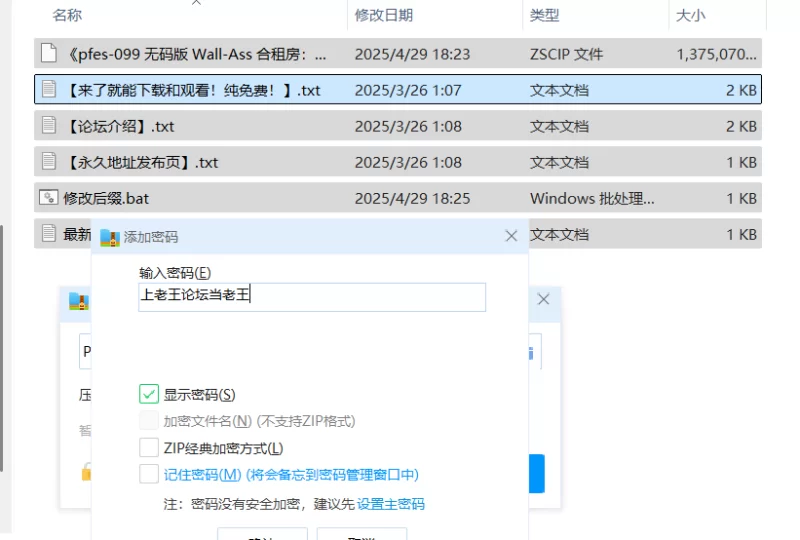800x540 pixels.
Task: Uncheck 显示密码(S) checkbox
Action: coord(149,395)
